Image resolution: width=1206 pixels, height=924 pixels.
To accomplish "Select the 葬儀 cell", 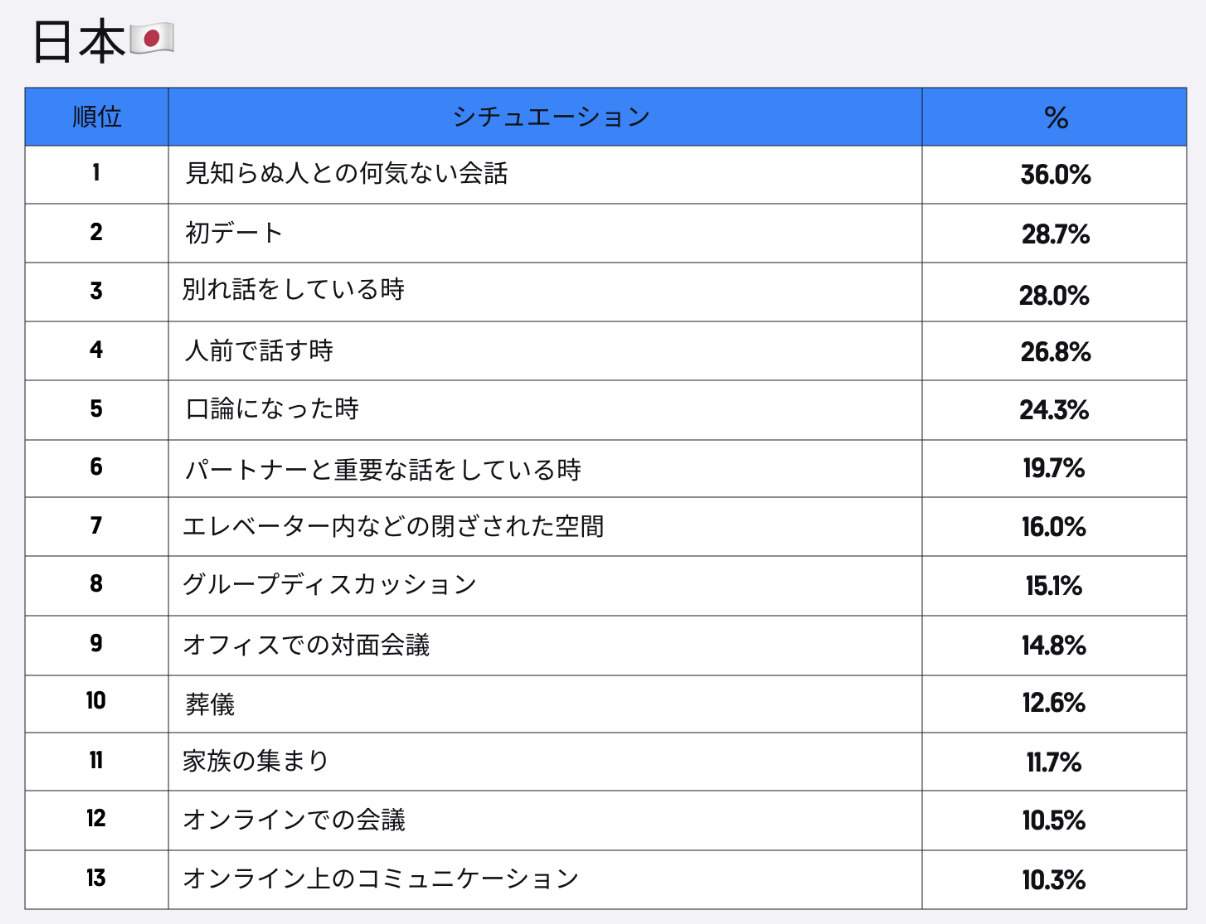I will click(x=210, y=704).
